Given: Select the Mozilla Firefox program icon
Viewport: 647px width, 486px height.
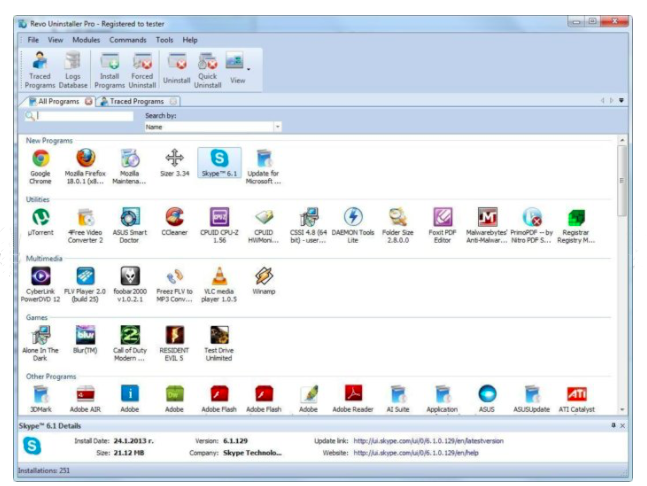Looking at the screenshot, I should pyautogui.click(x=86, y=164).
